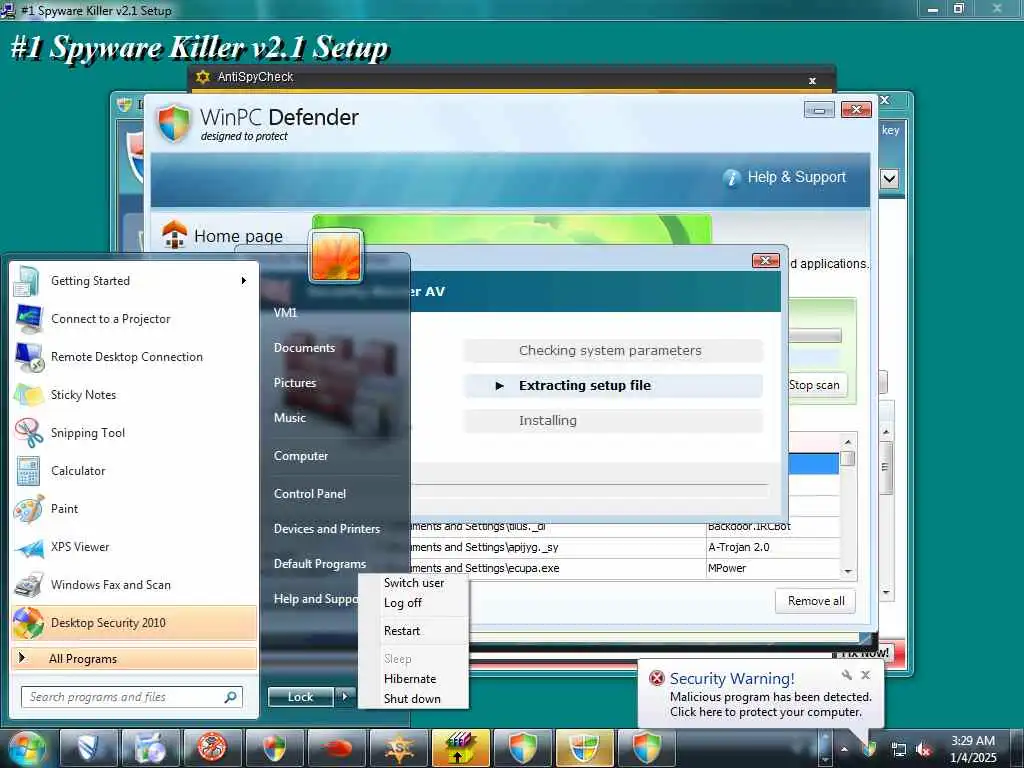Click the WinPC Defender shield logo

click(174, 123)
